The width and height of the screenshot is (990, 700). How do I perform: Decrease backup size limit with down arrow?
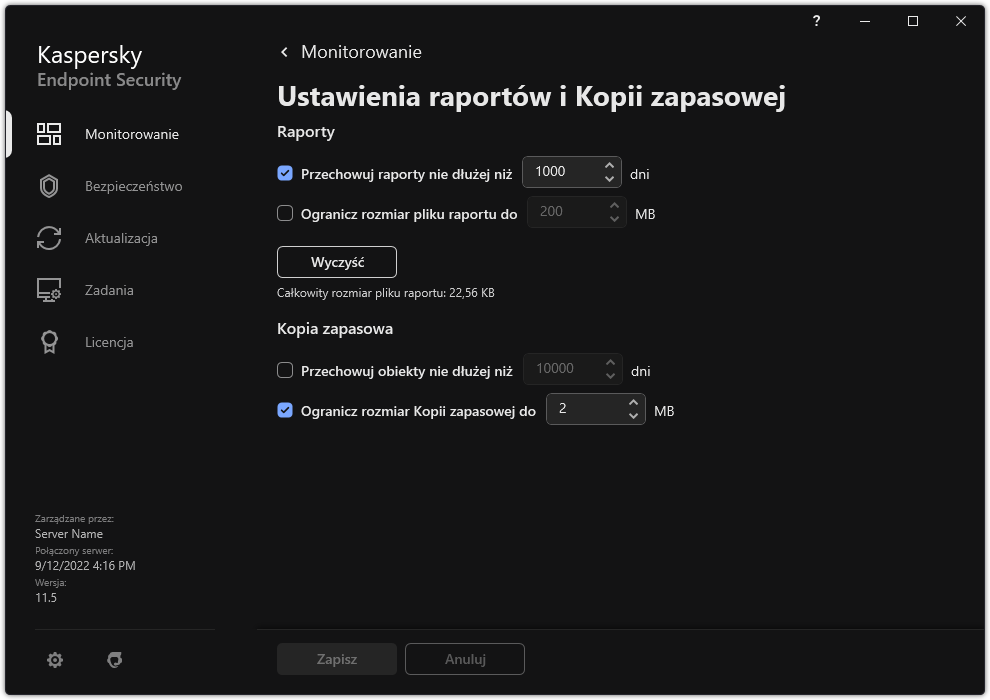tap(633, 415)
